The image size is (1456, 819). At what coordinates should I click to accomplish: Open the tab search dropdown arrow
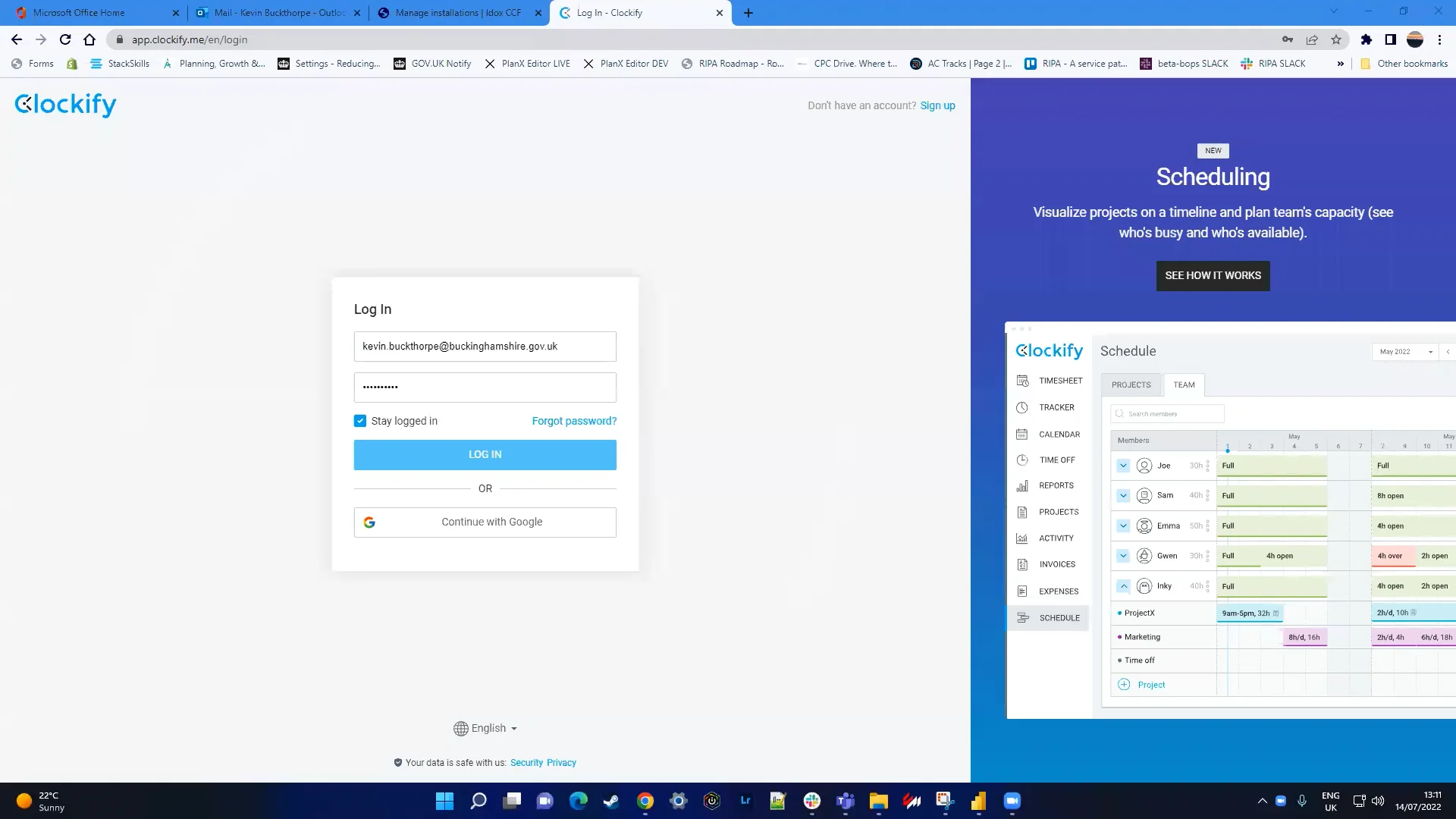(x=1334, y=11)
